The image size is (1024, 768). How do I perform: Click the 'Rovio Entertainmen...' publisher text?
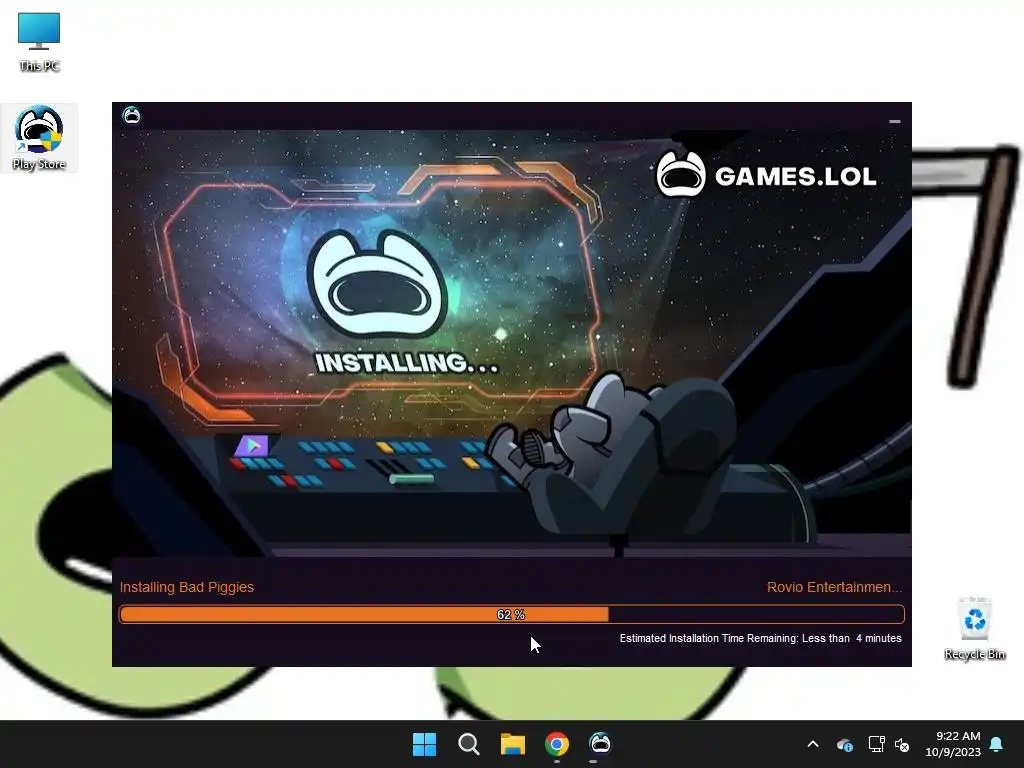pyautogui.click(x=834, y=587)
